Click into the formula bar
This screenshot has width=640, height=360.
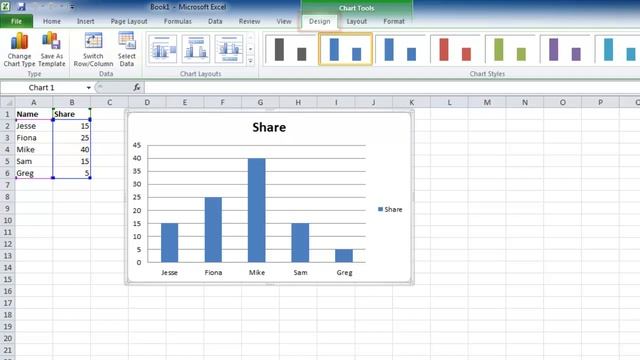pos(392,88)
